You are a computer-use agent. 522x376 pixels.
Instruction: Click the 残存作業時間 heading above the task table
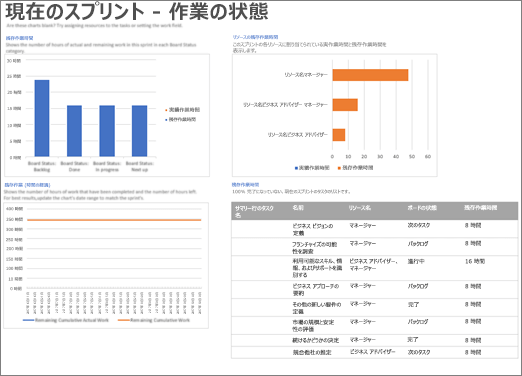245,185
